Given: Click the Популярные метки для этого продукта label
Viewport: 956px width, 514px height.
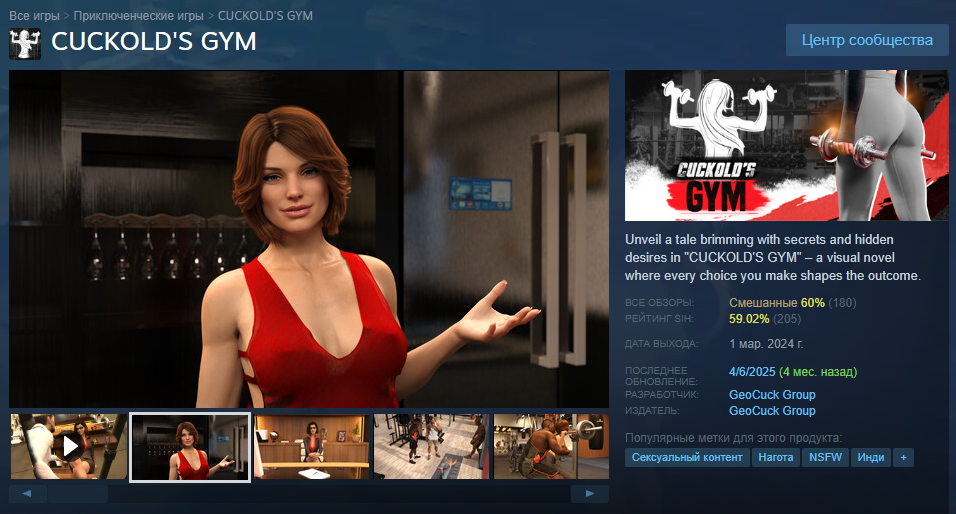Looking at the screenshot, I should tap(733, 438).
